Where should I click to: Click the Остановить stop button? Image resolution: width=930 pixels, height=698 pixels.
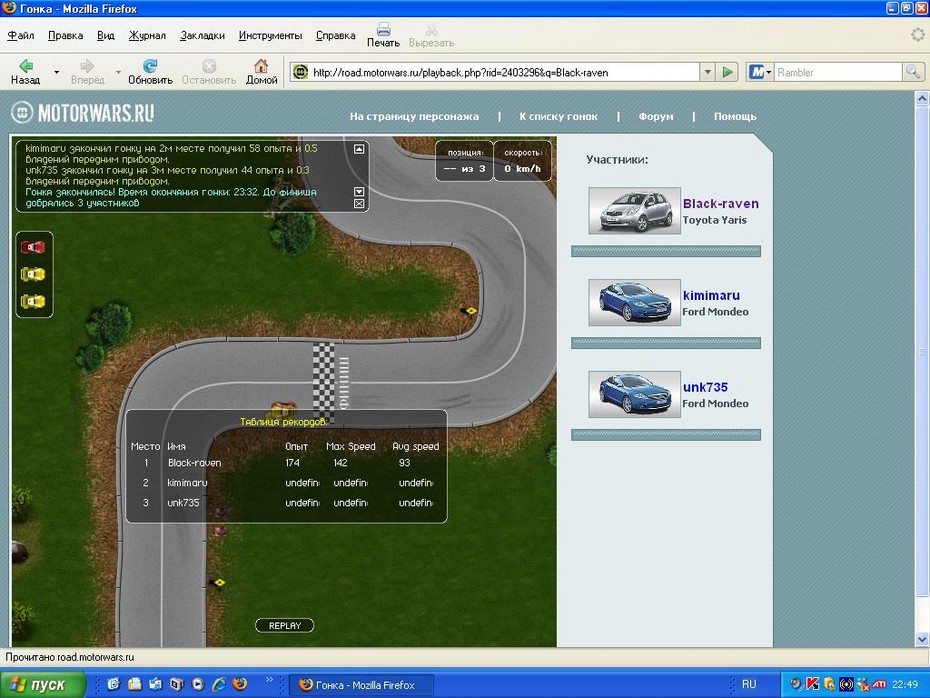pos(209,72)
